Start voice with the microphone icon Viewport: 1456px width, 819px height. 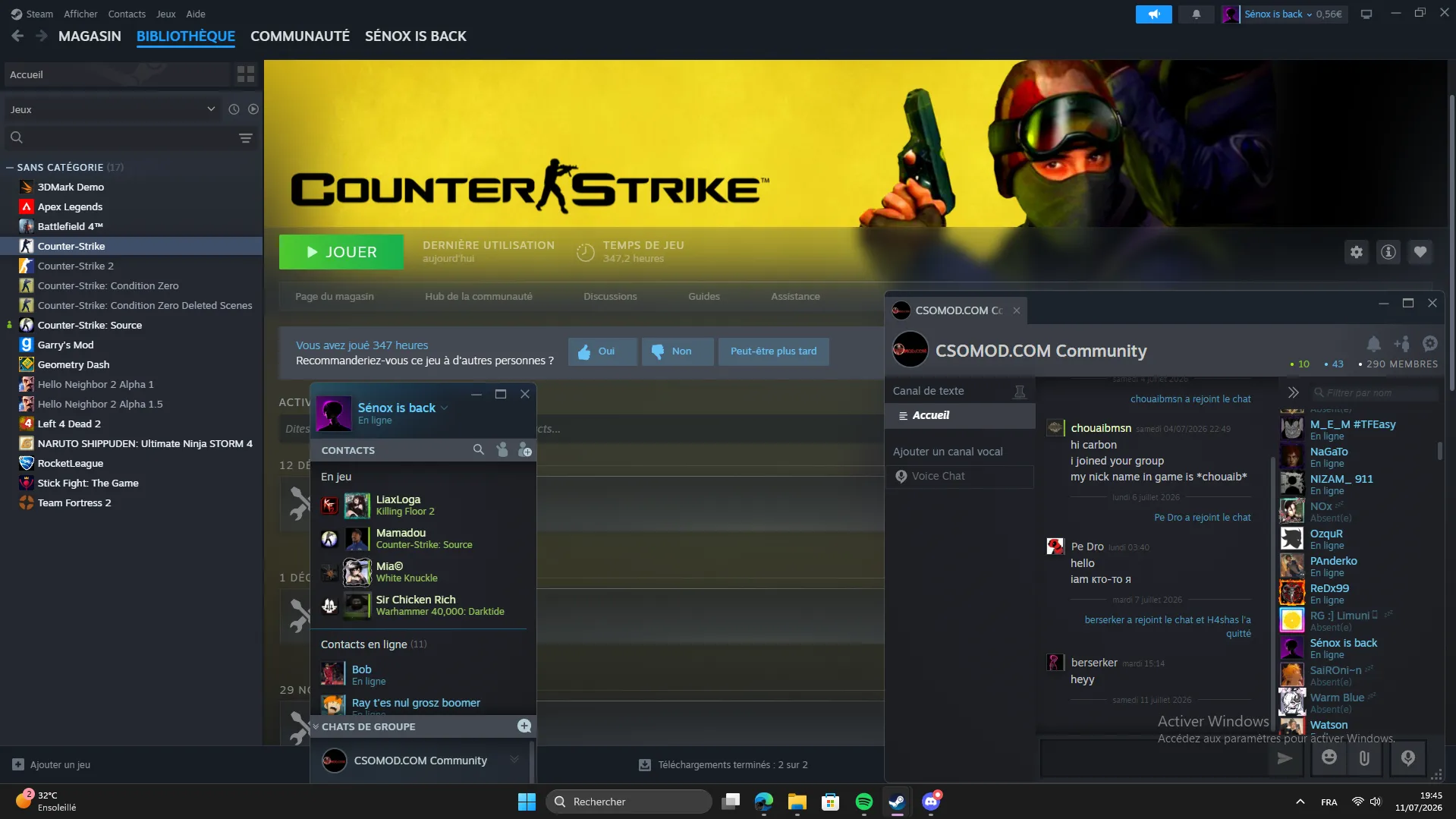click(x=1407, y=758)
